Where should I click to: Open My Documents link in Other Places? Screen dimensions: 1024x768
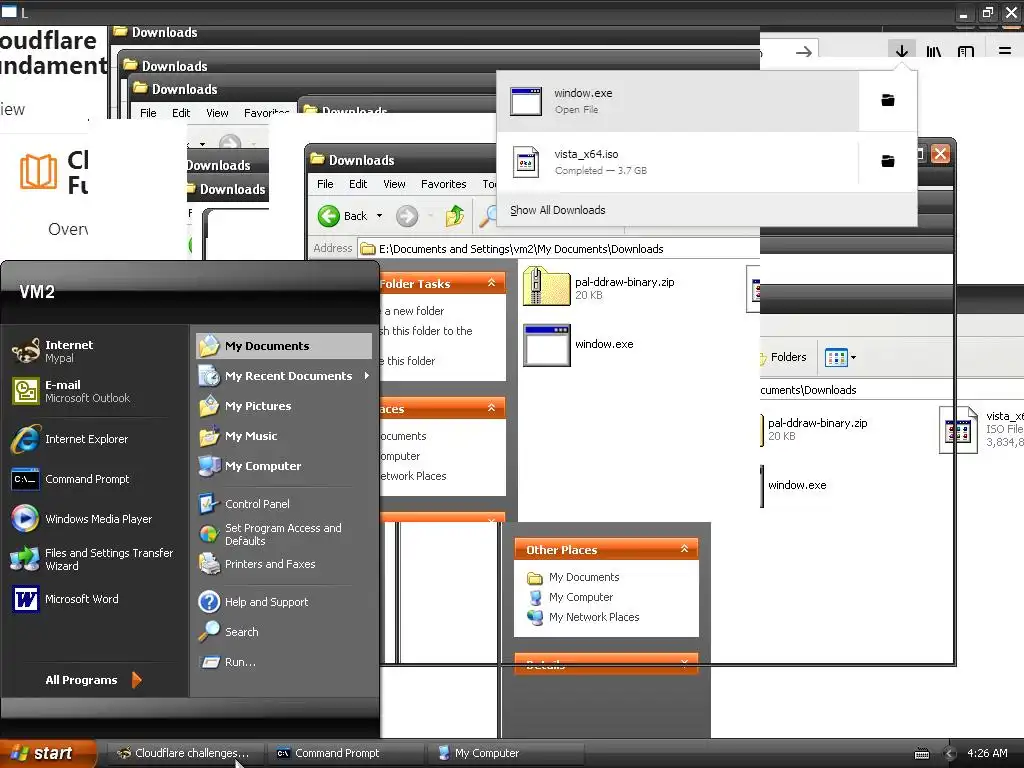pyautogui.click(x=584, y=577)
